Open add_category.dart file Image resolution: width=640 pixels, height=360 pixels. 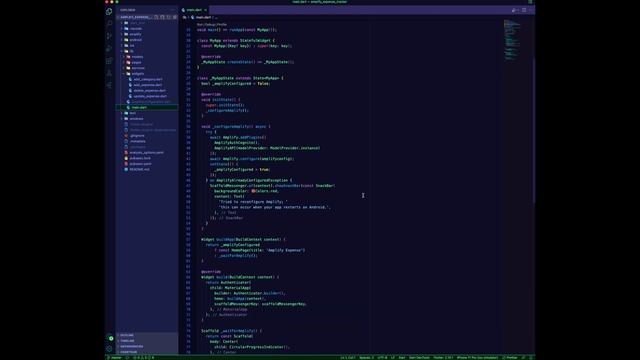point(148,79)
